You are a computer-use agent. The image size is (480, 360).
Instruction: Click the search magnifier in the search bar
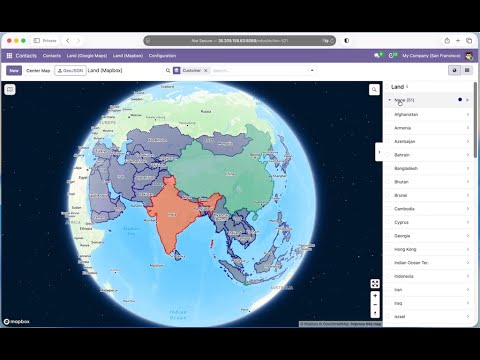(x=168, y=70)
